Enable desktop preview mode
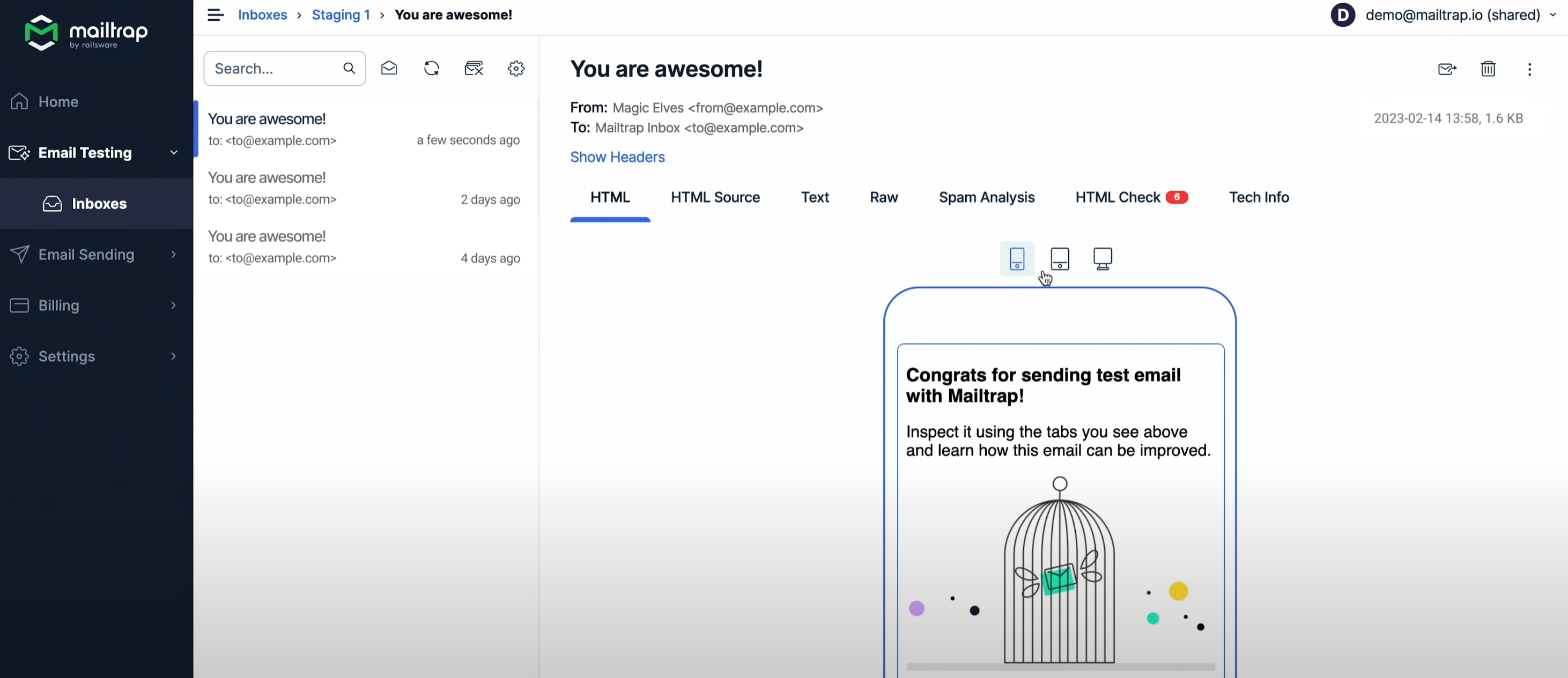Screen dimensions: 1568x678 point(1103,258)
